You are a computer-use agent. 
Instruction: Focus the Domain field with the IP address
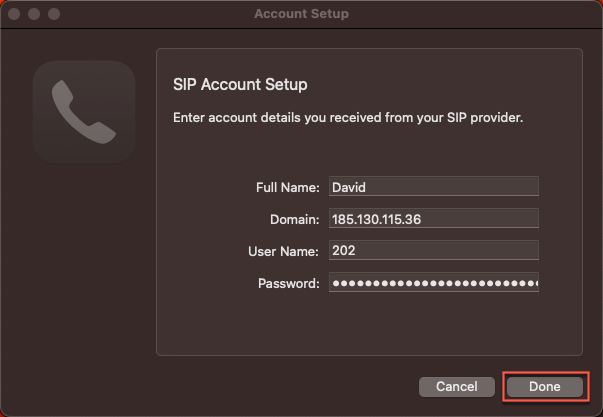tap(432, 218)
